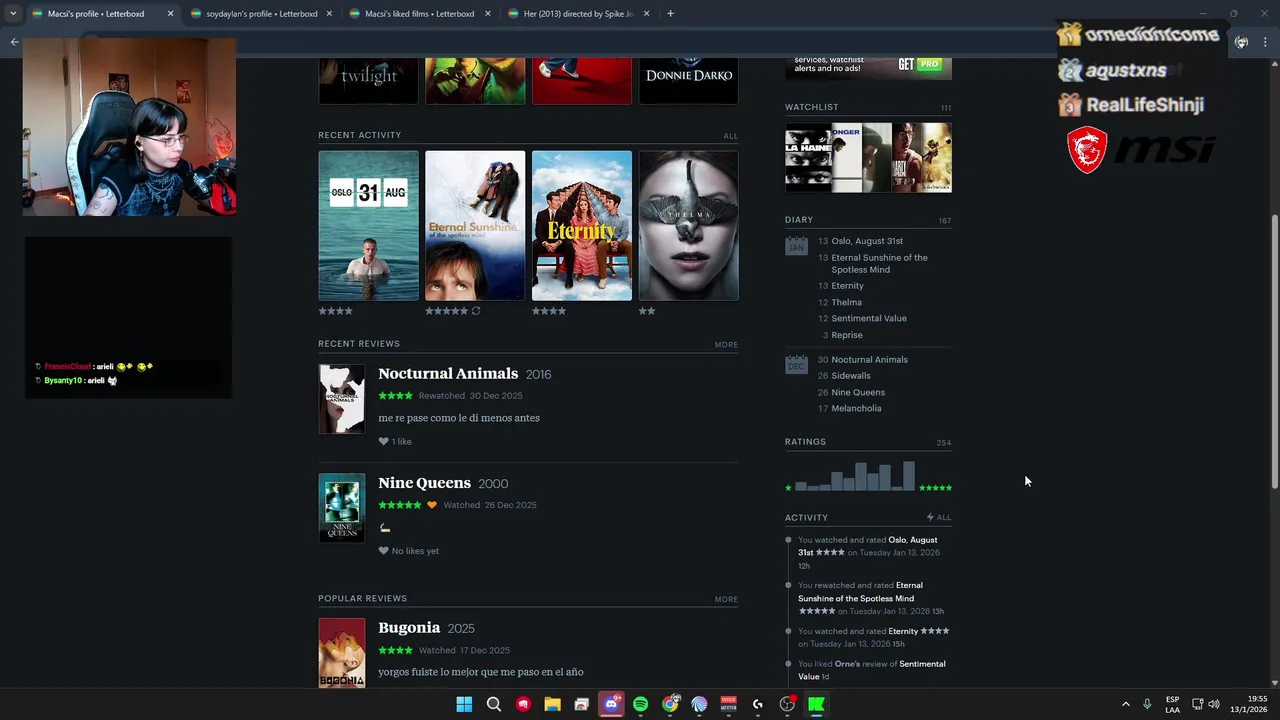
Task: Click the ESP LAA language indicator
Action: [1173, 704]
